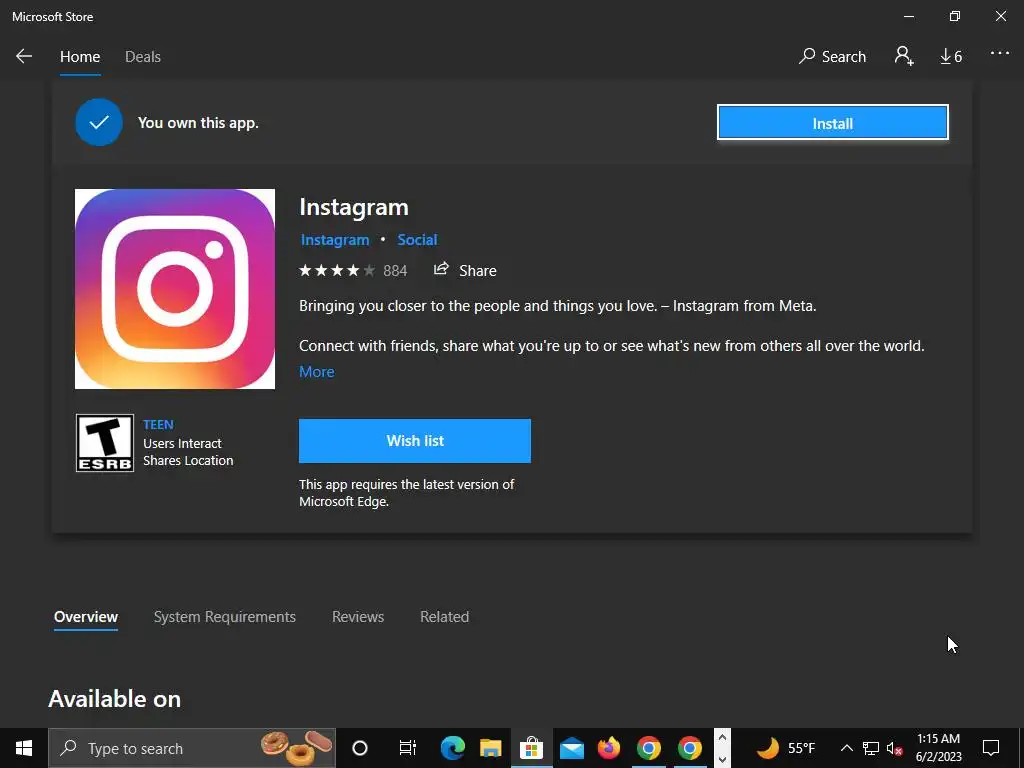
Task: Click the Instagram app logo image
Action: click(175, 289)
